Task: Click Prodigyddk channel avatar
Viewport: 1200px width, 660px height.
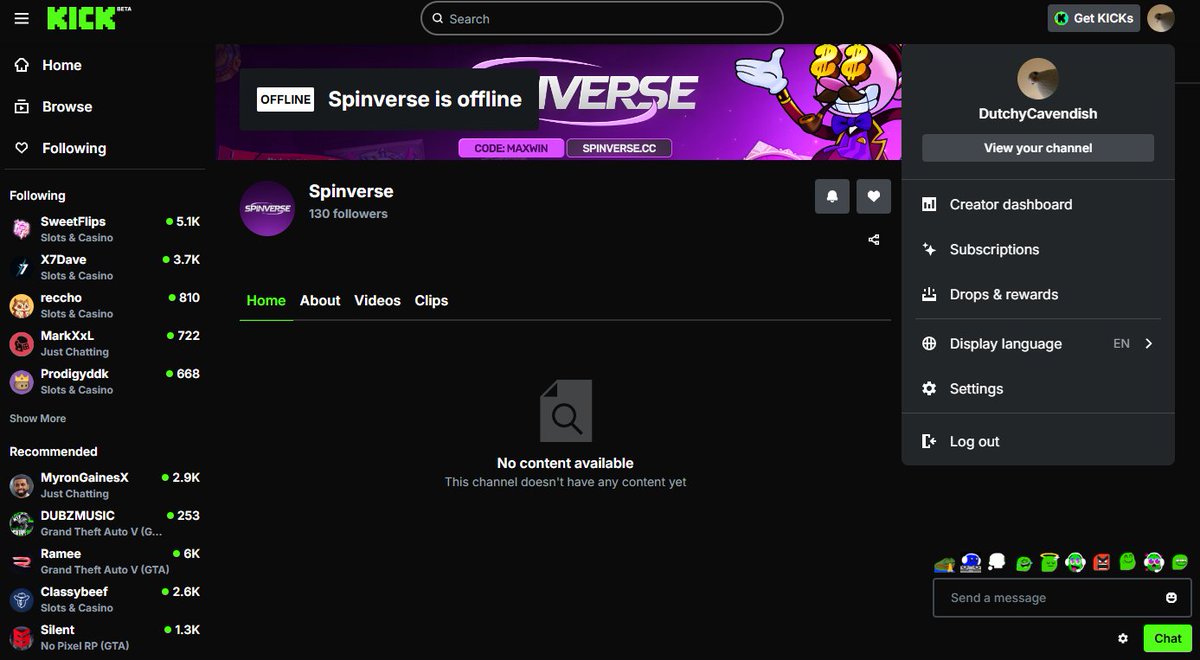Action: point(21,381)
